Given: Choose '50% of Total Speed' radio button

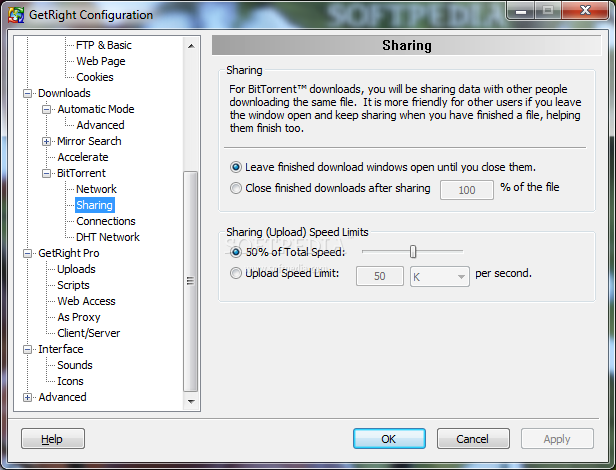Looking at the screenshot, I should (x=236, y=252).
